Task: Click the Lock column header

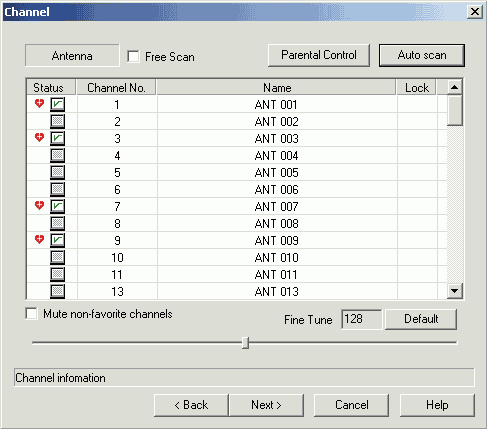Action: coord(416,87)
